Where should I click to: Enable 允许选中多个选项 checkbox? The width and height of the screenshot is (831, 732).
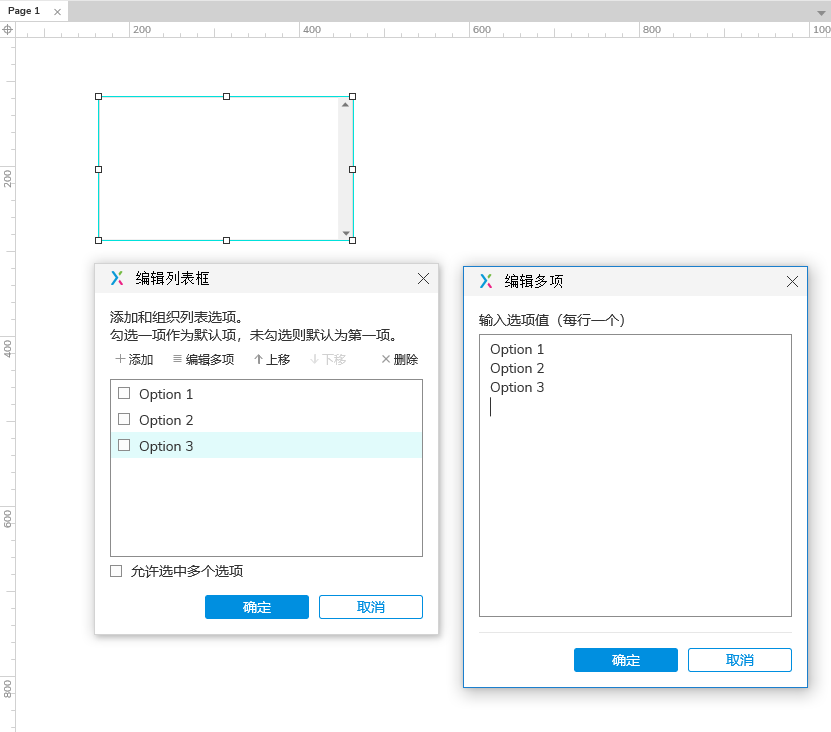click(116, 571)
